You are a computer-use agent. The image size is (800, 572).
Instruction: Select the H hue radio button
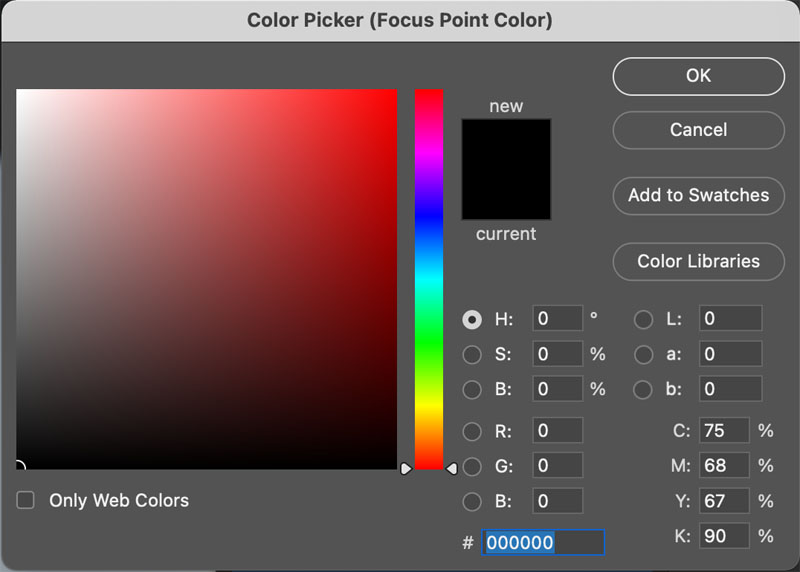(472, 319)
